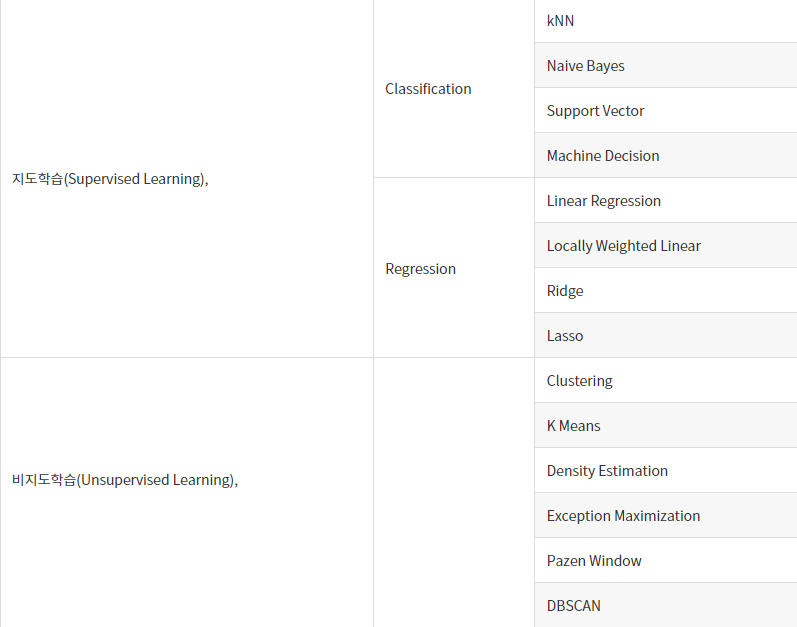This screenshot has height=627, width=797.
Task: Click the Pazen Window cell
Action: 665,560
